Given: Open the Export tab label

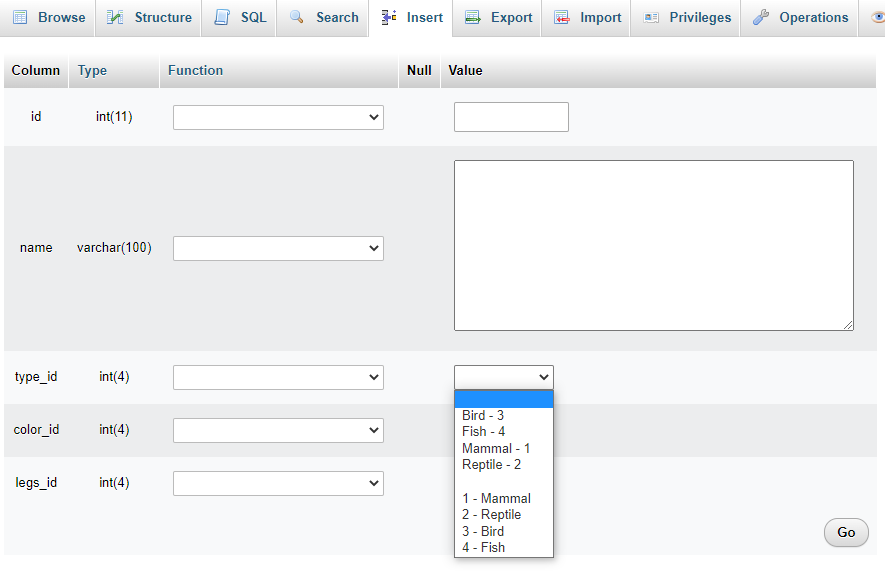Looking at the screenshot, I should 511,18.
